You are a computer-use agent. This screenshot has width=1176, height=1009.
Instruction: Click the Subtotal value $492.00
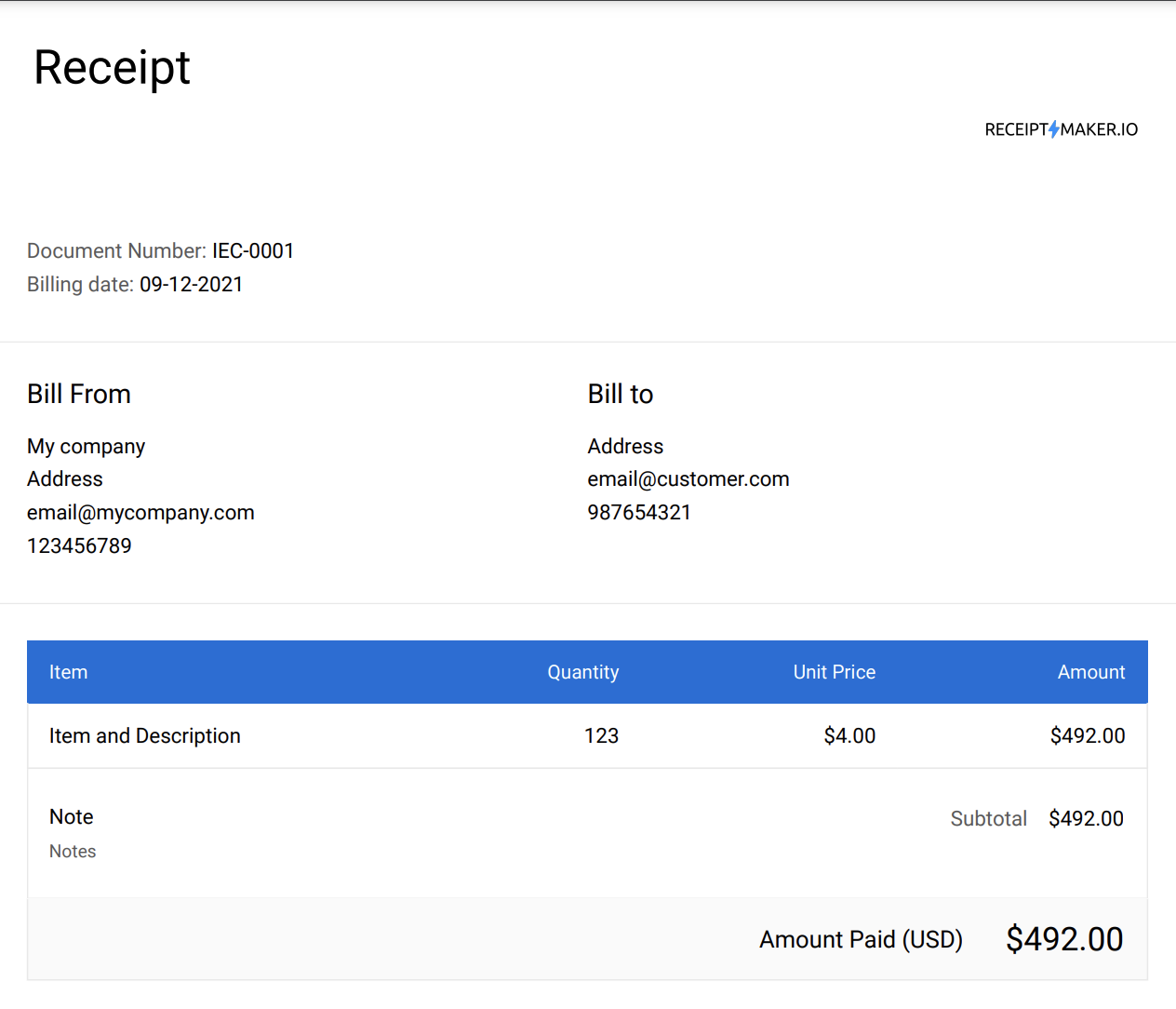[x=1086, y=819]
